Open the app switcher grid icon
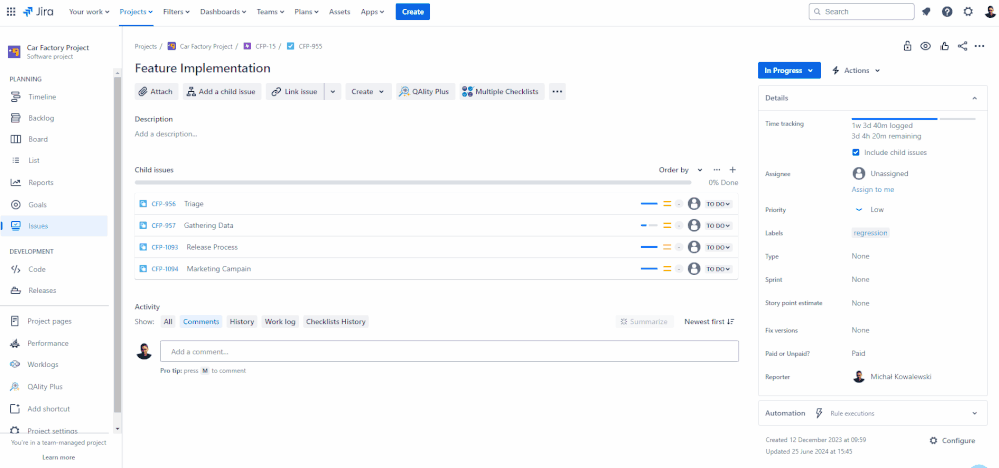Image resolution: width=999 pixels, height=468 pixels. pyautogui.click(x=11, y=11)
